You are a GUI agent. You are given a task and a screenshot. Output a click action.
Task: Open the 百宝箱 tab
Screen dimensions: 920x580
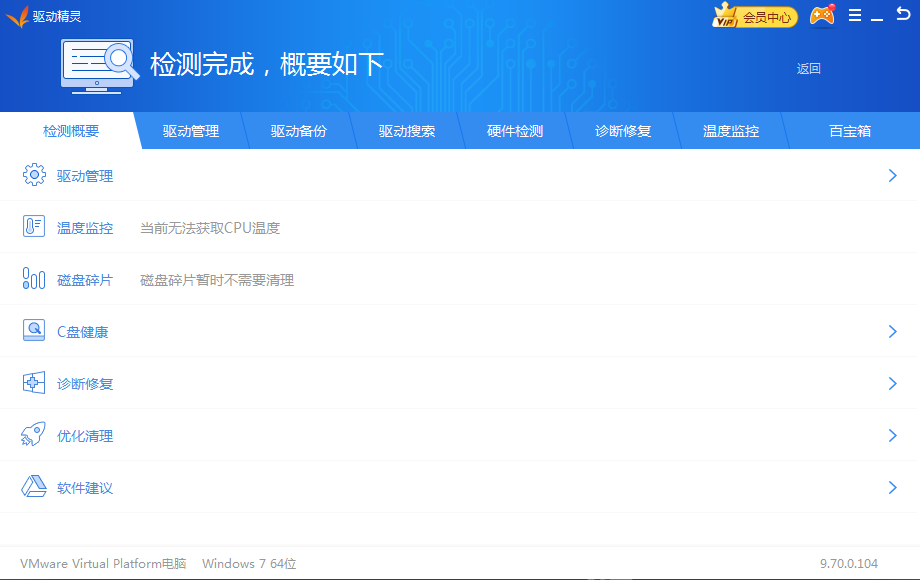[850, 131]
